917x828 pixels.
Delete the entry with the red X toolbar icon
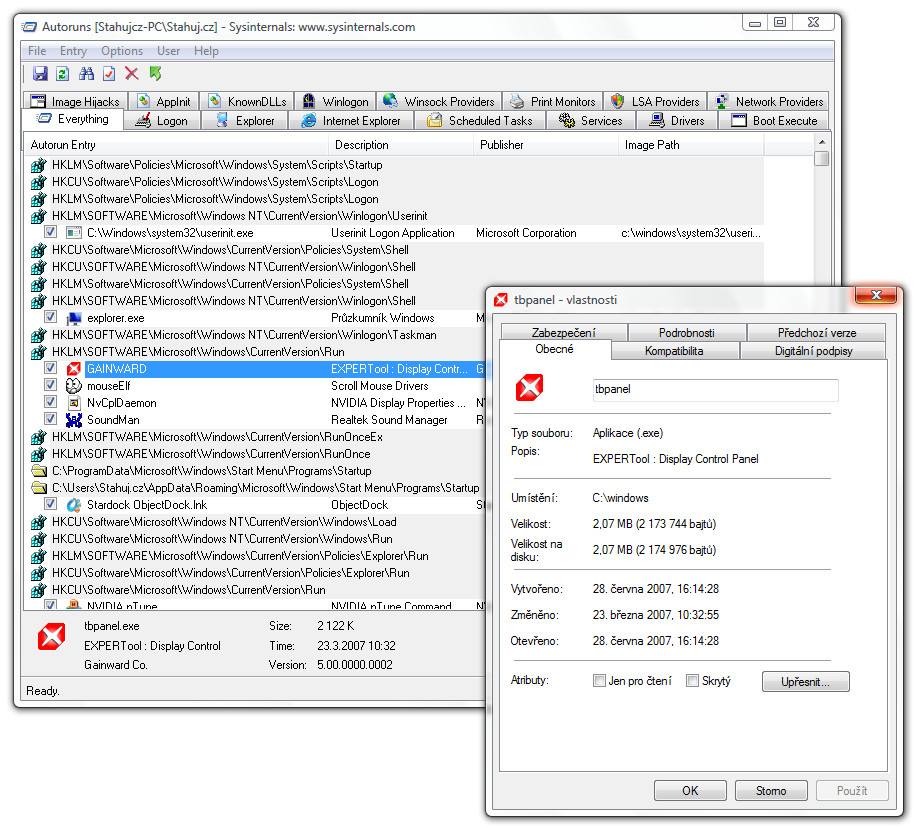[132, 74]
